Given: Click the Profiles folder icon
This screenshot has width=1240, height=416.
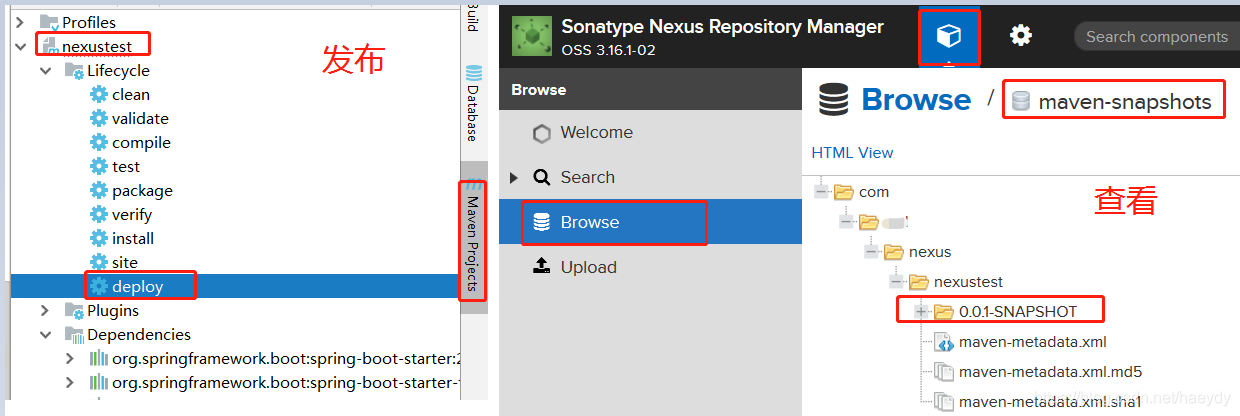Looking at the screenshot, I should [x=49, y=22].
